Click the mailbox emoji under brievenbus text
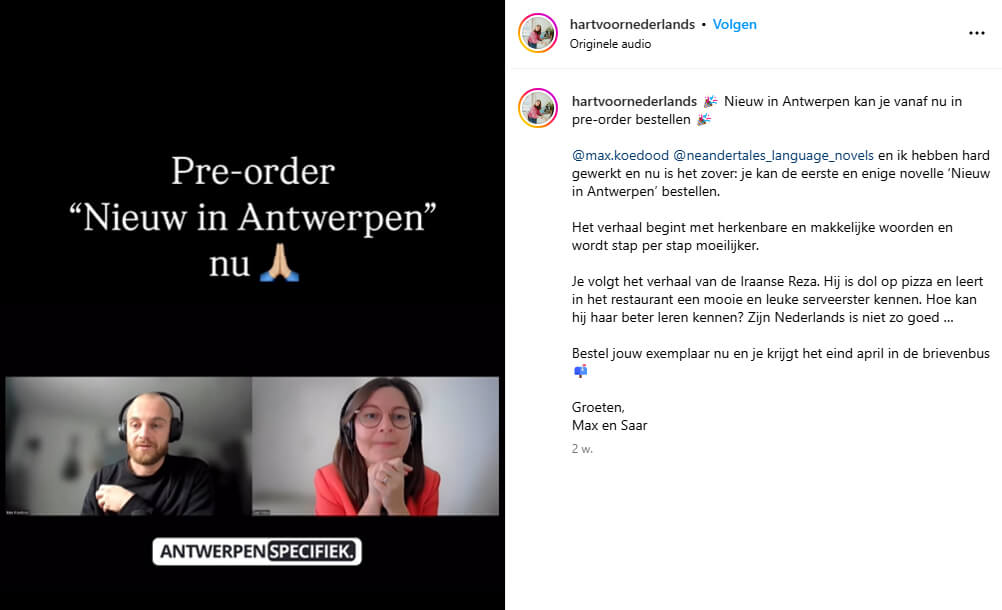The width and height of the screenshot is (1002, 610). 580,370
